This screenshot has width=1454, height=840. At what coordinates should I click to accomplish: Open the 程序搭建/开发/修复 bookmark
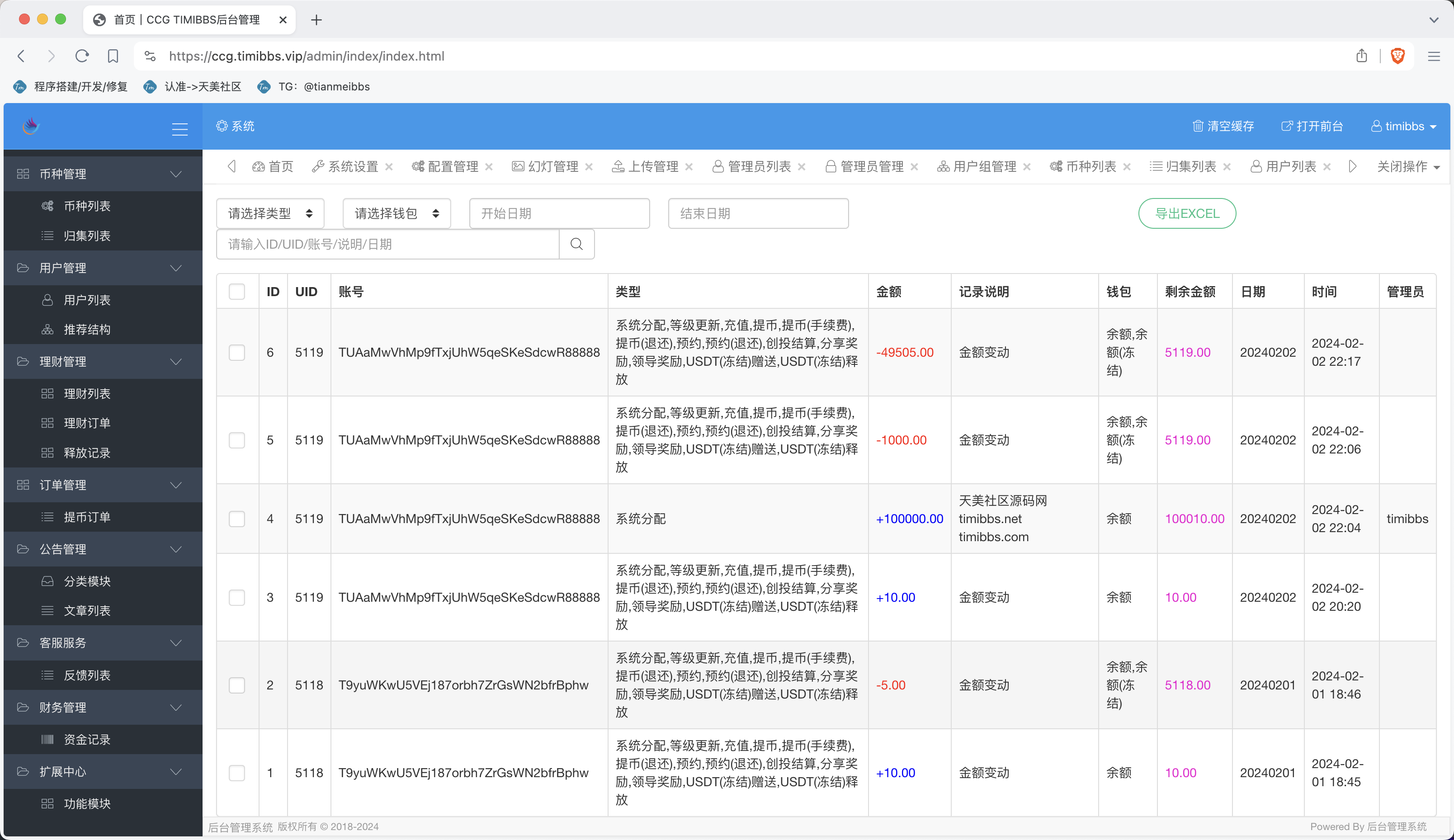[x=71, y=86]
